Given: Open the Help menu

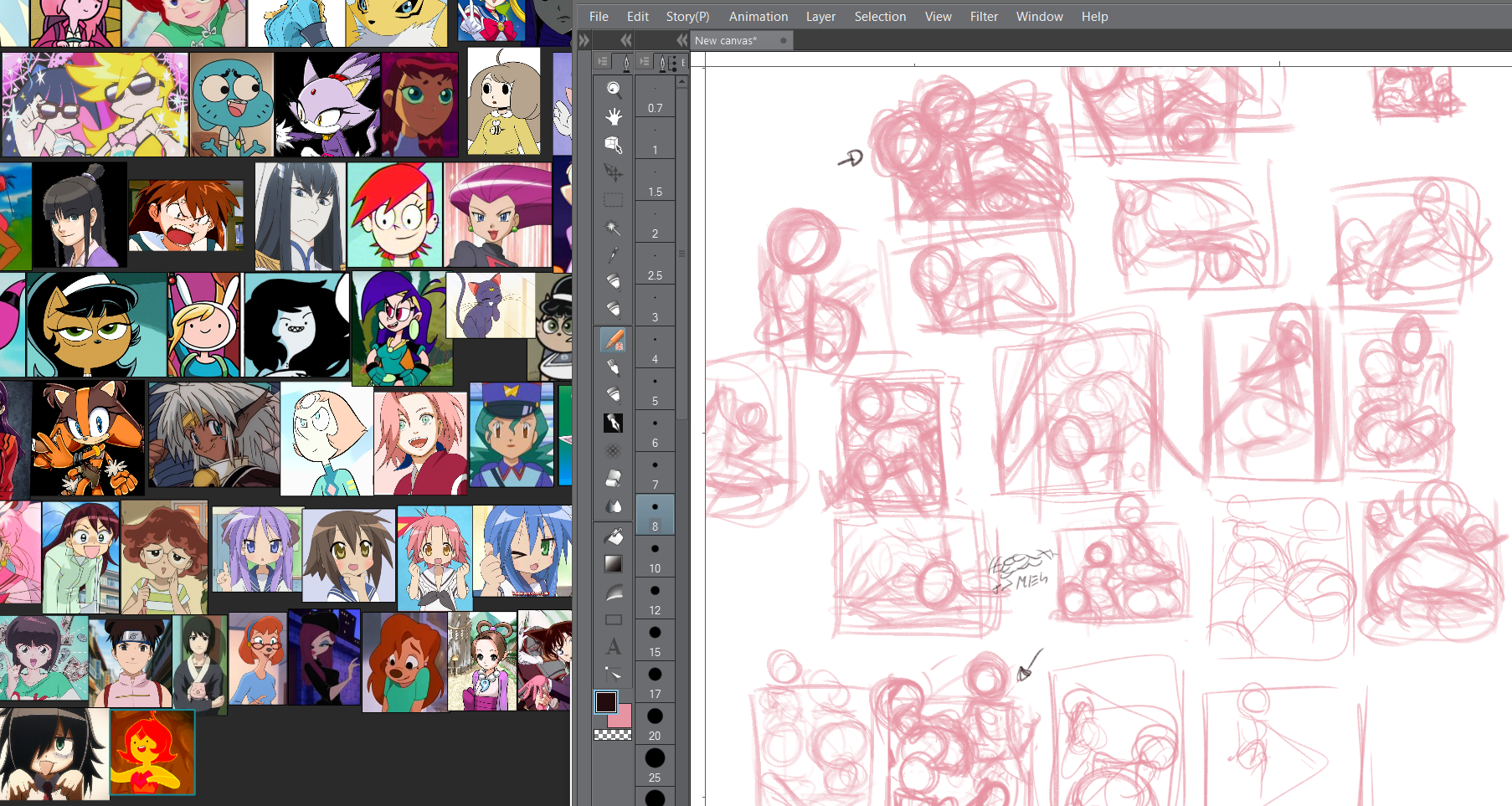Looking at the screenshot, I should [x=1094, y=16].
